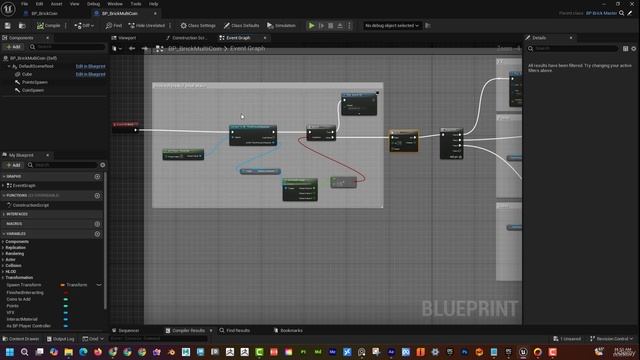Open the Compiler Results tab
Screen dimensions: 640x360
point(188,330)
